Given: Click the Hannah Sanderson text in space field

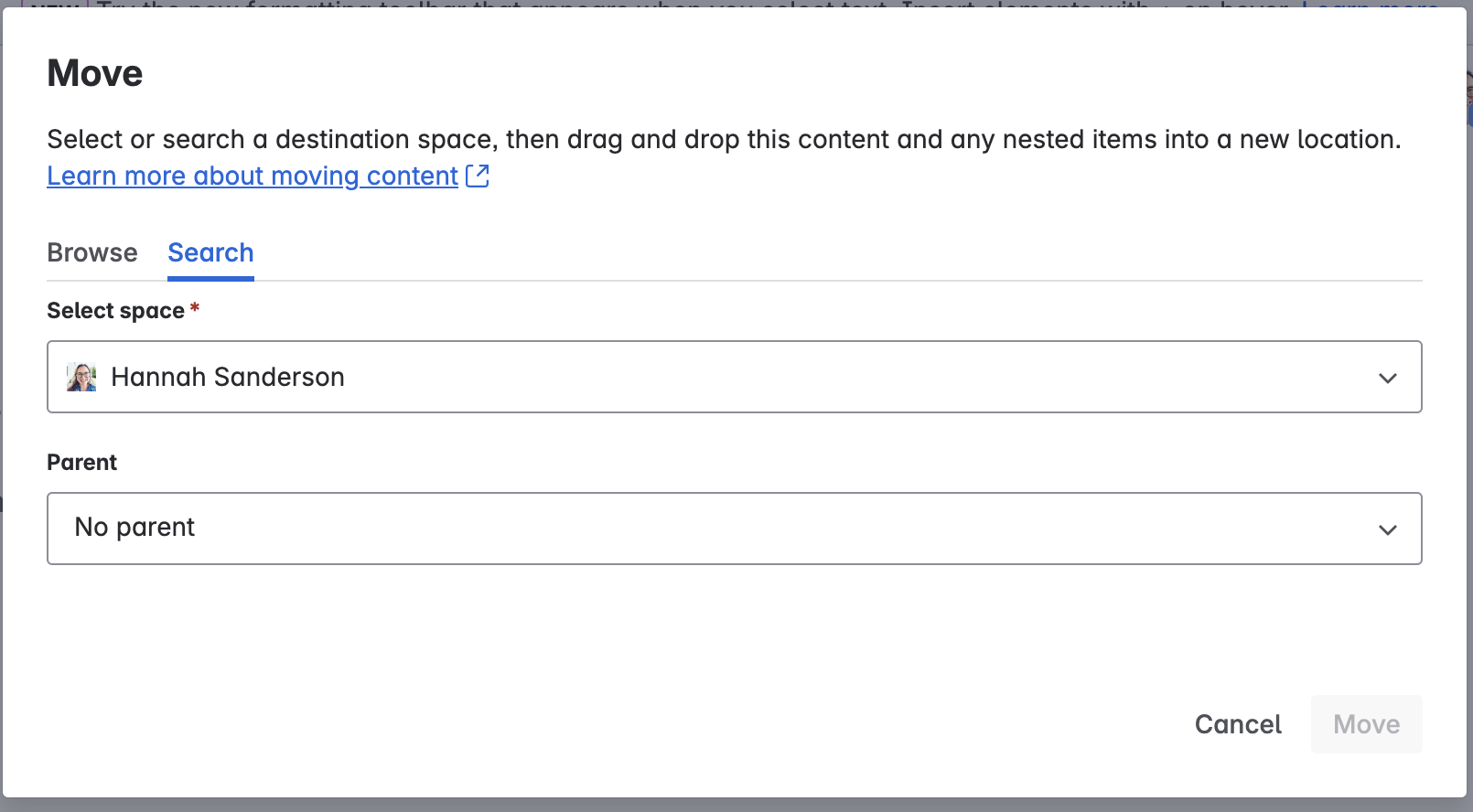Looking at the screenshot, I should (228, 377).
